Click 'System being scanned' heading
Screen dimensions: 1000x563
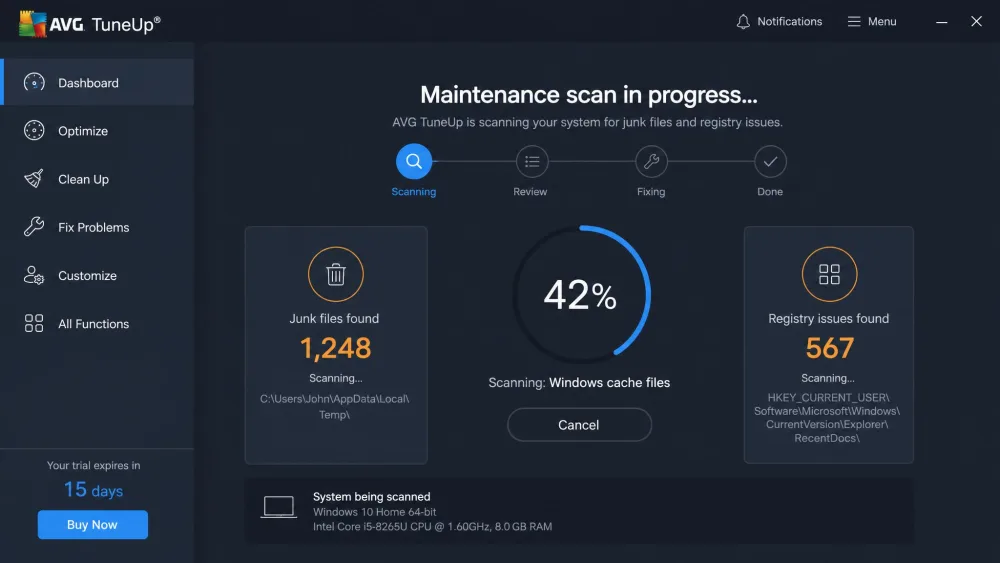coord(371,496)
